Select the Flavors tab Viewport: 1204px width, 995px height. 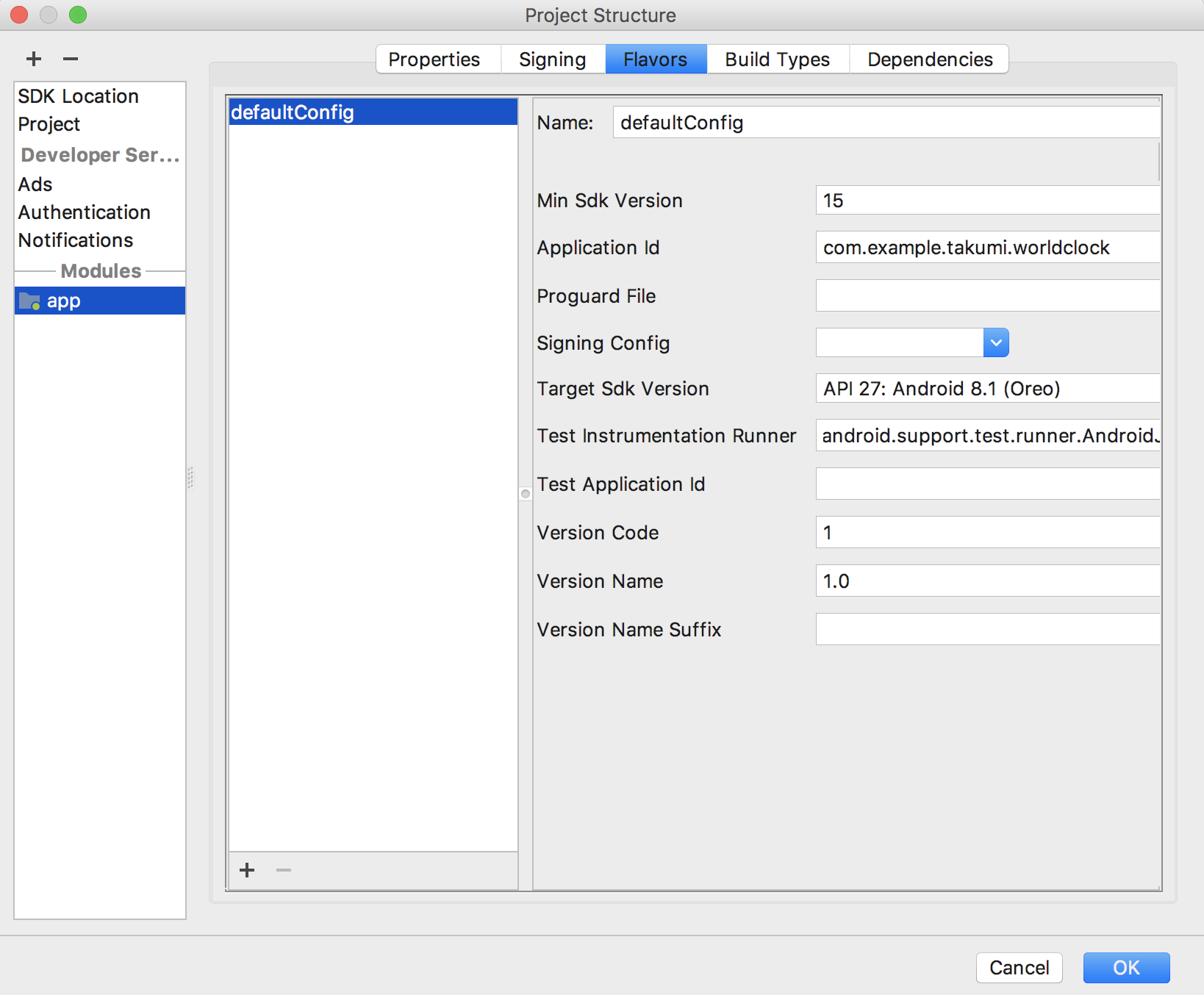click(x=655, y=59)
